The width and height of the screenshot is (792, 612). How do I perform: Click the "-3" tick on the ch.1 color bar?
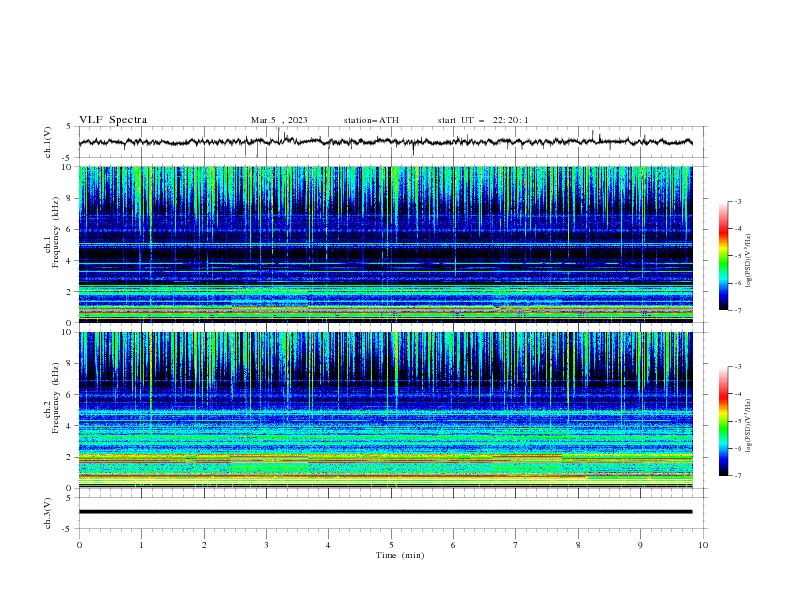737,201
